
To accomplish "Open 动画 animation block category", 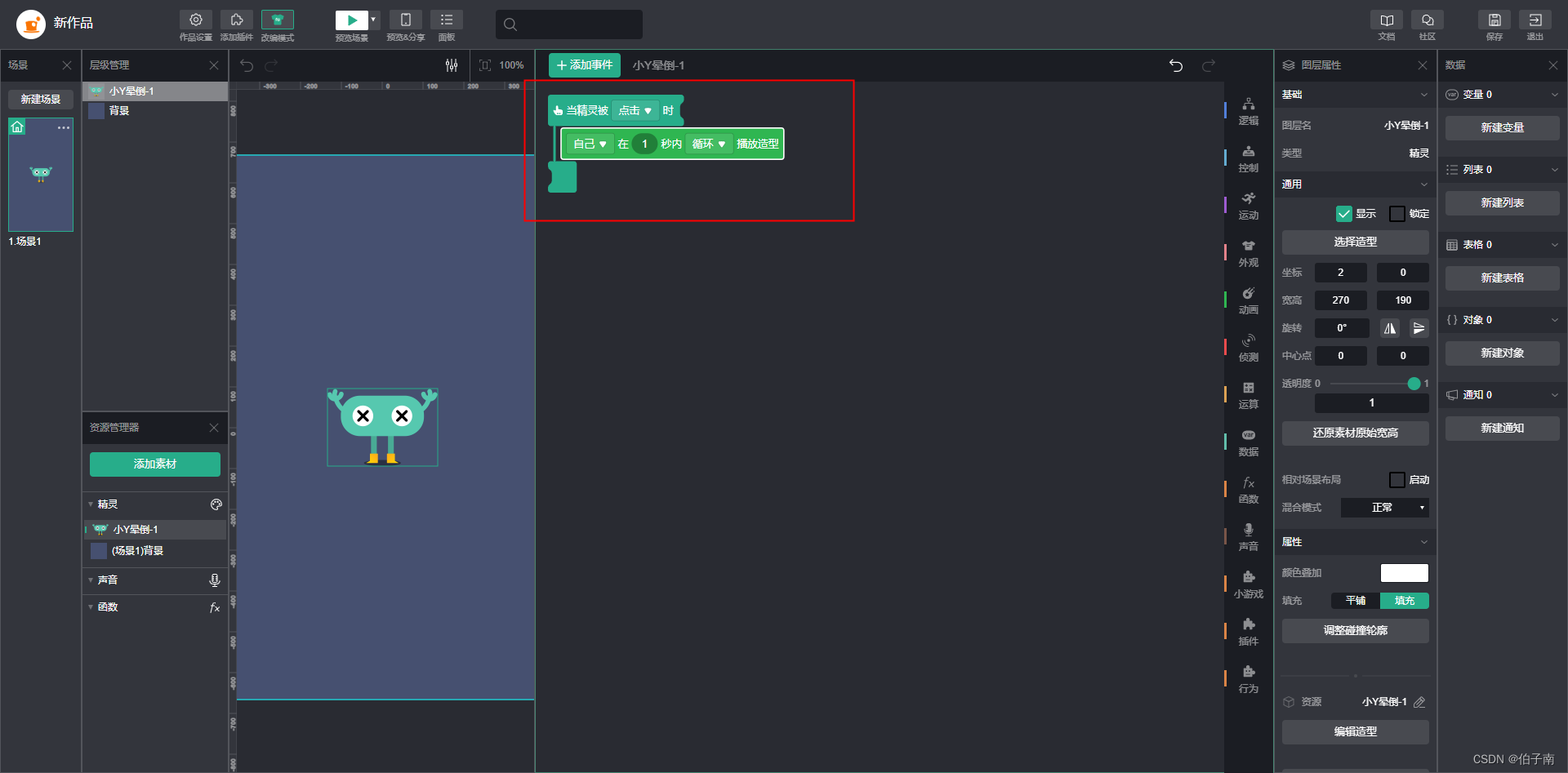I will 1249,300.
